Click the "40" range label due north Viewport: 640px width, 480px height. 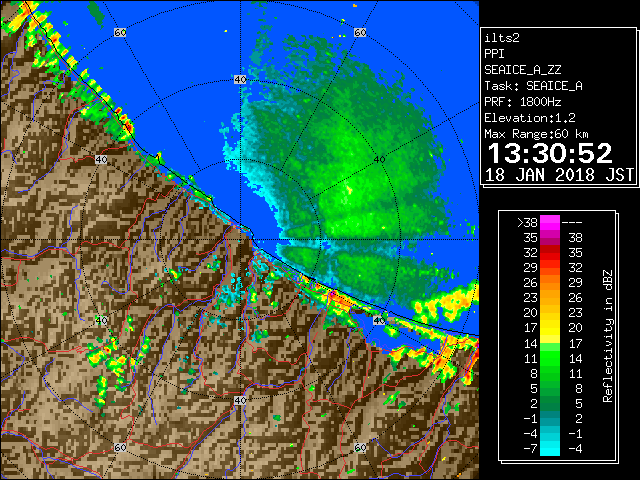(240, 80)
